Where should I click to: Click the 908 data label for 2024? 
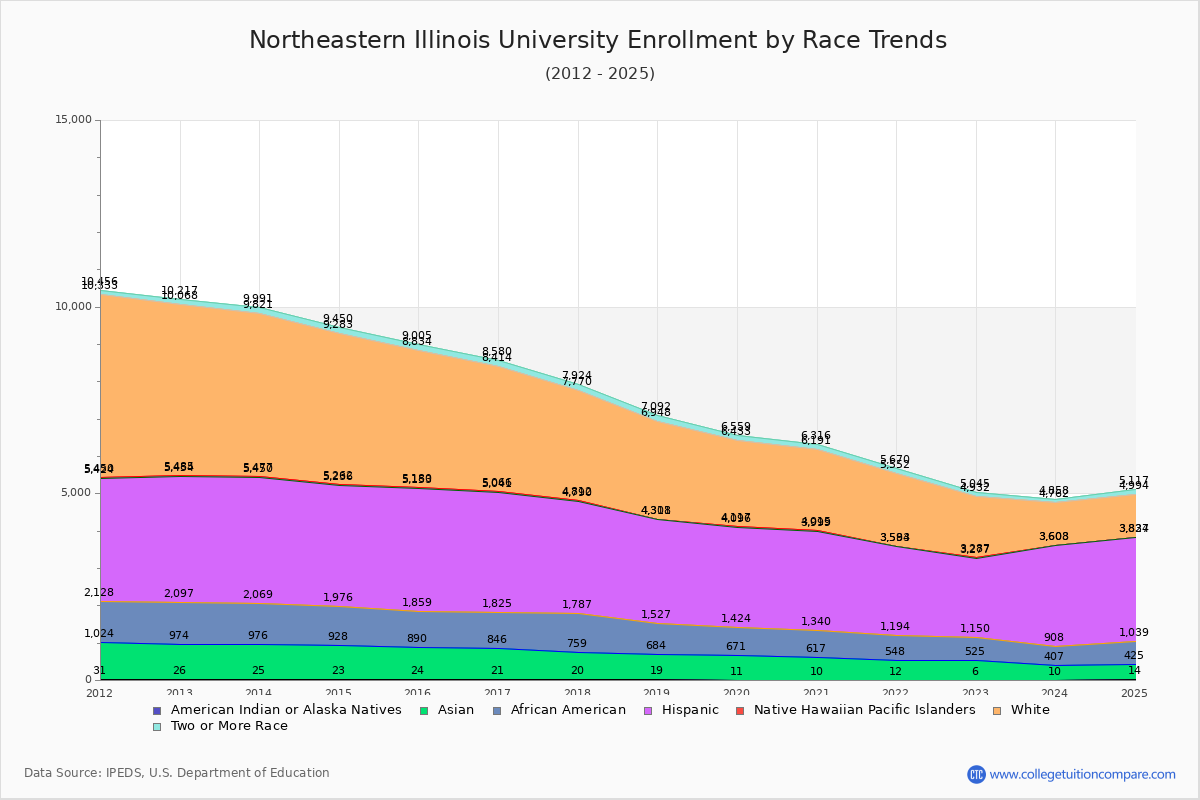coord(1054,638)
